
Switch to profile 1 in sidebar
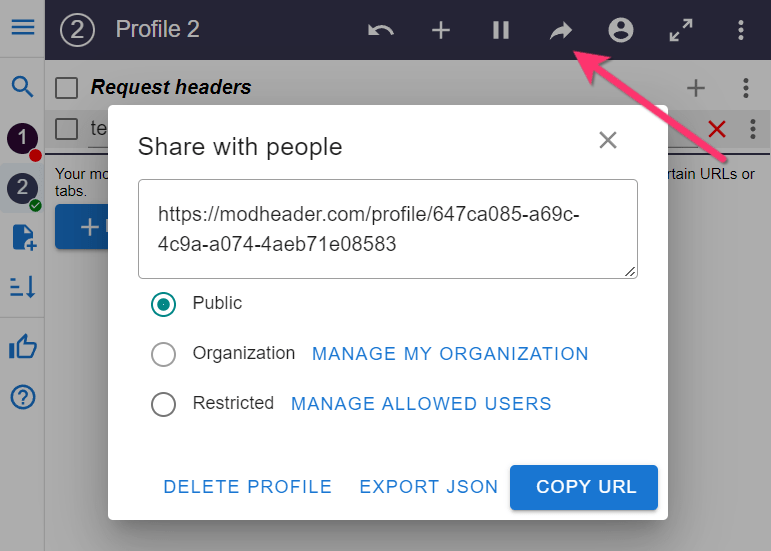point(22,138)
